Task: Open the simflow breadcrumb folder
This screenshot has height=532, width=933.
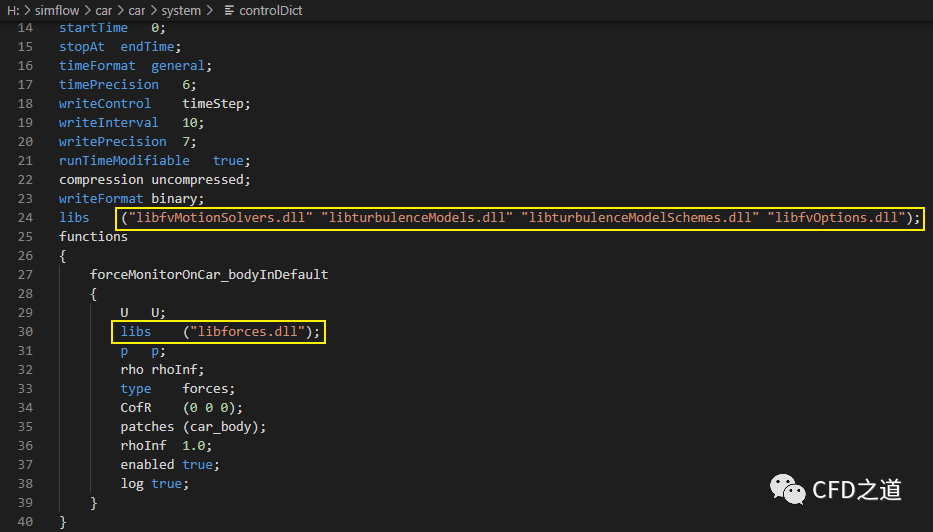Action: click(53, 10)
